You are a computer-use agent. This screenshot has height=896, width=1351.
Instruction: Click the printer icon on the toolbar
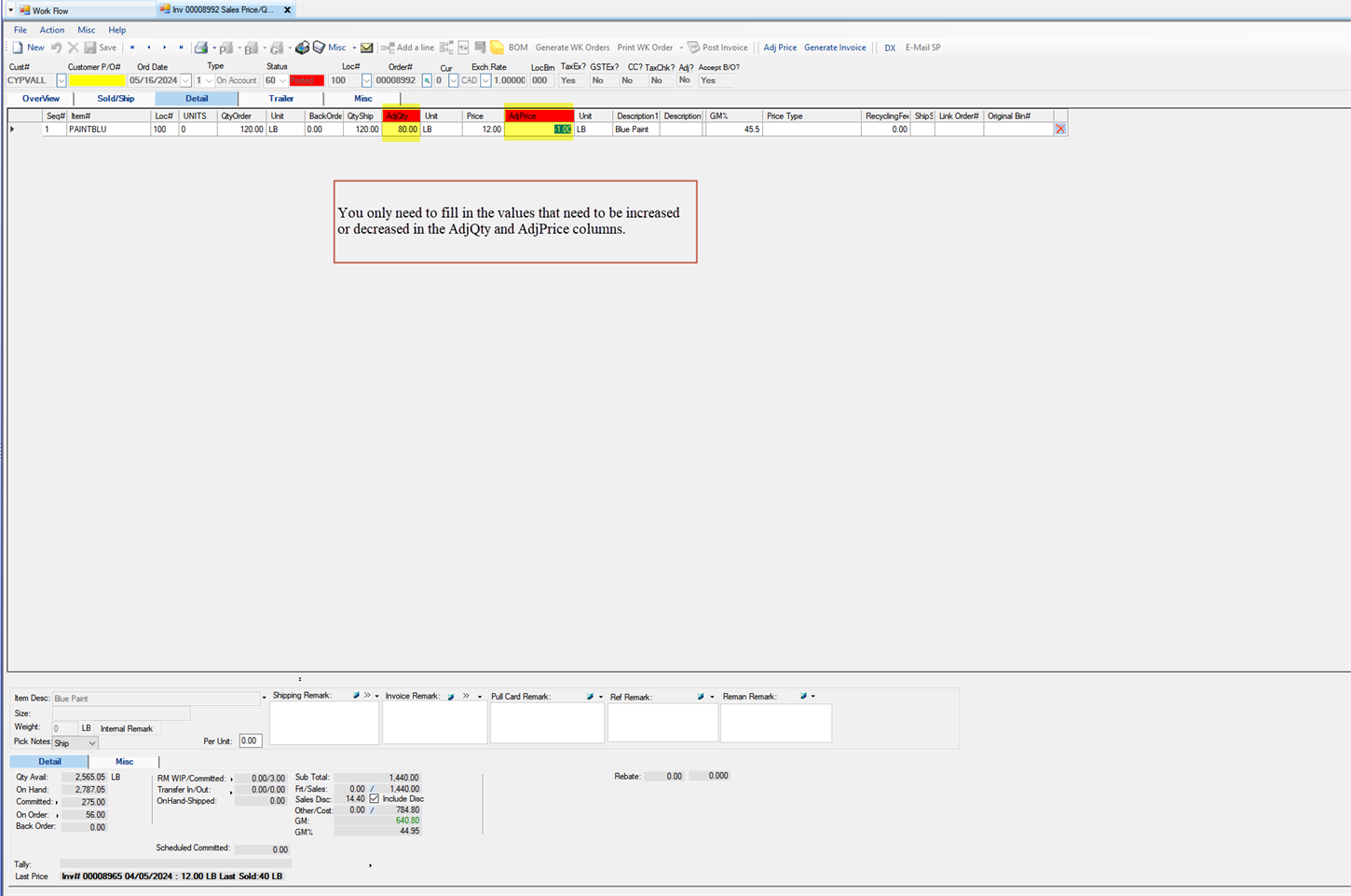pyautogui.click(x=201, y=47)
